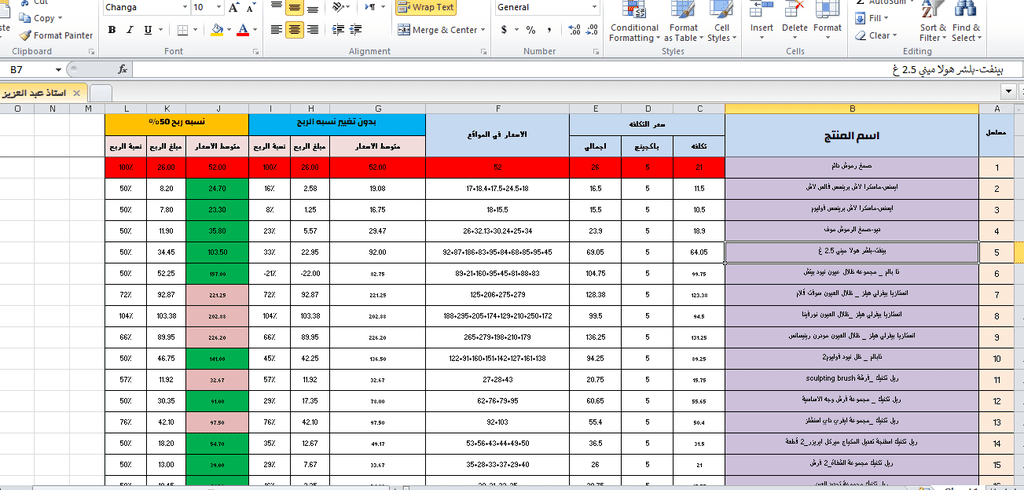Open Number format dialog launcher

coord(596,51)
